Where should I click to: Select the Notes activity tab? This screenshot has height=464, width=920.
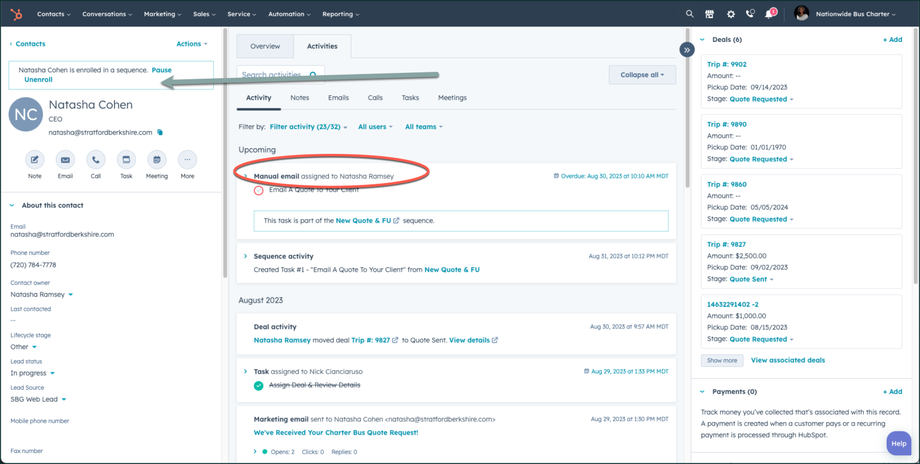[x=299, y=98]
